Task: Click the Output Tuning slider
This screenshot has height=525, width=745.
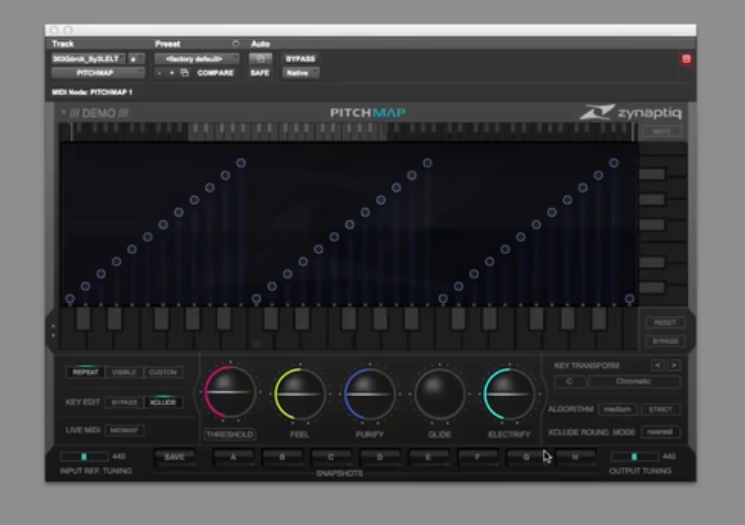Action: (634, 457)
